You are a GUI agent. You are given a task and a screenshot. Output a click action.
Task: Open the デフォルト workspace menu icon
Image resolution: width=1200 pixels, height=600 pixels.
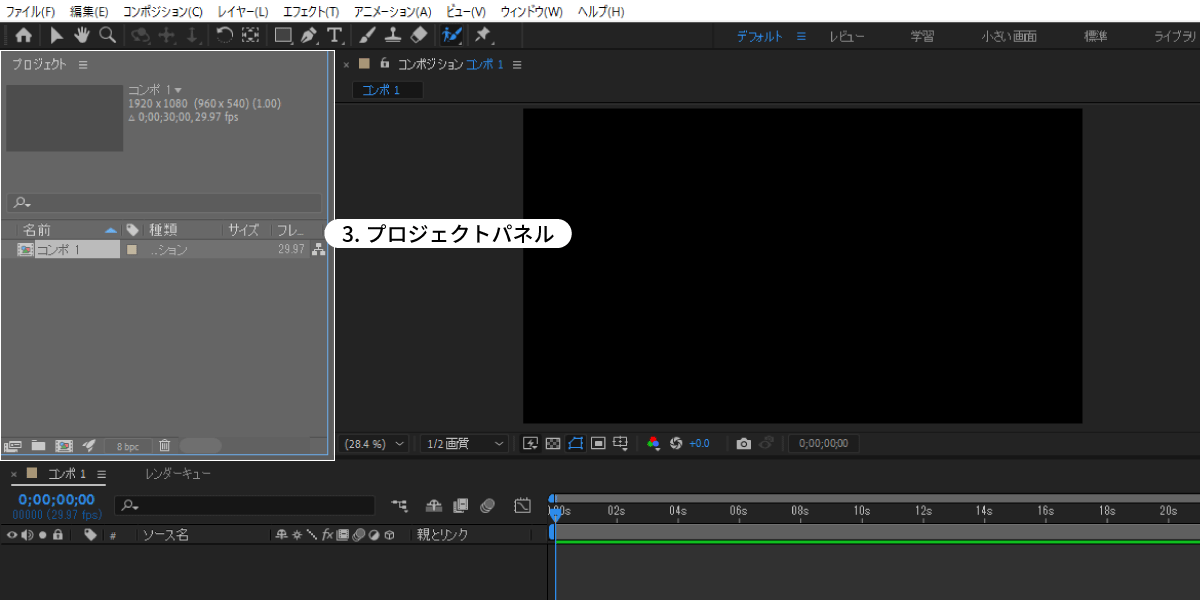801,36
